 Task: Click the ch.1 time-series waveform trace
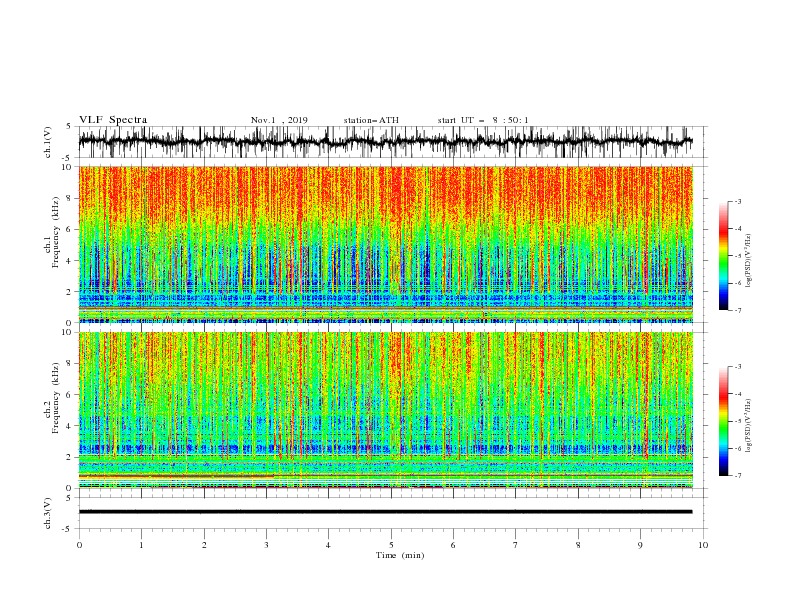tap(385, 142)
